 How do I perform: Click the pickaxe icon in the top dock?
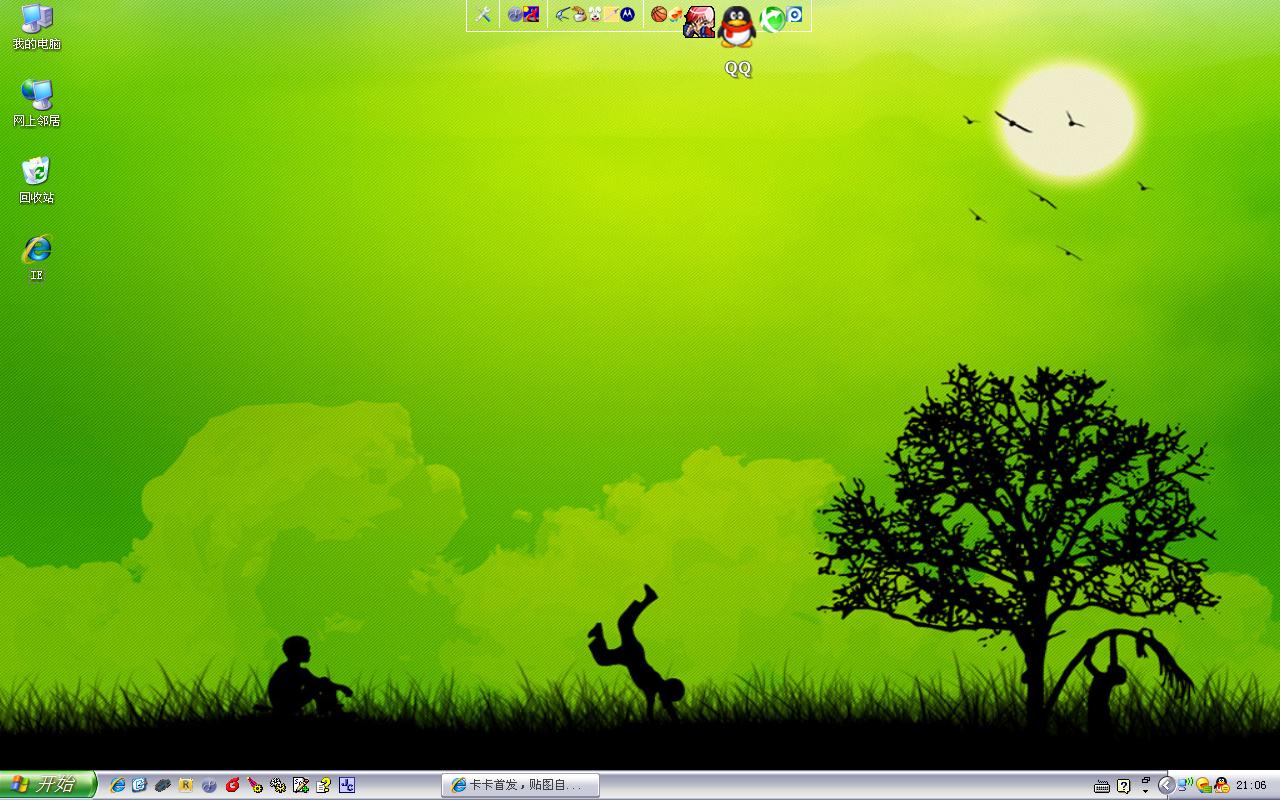(x=562, y=14)
